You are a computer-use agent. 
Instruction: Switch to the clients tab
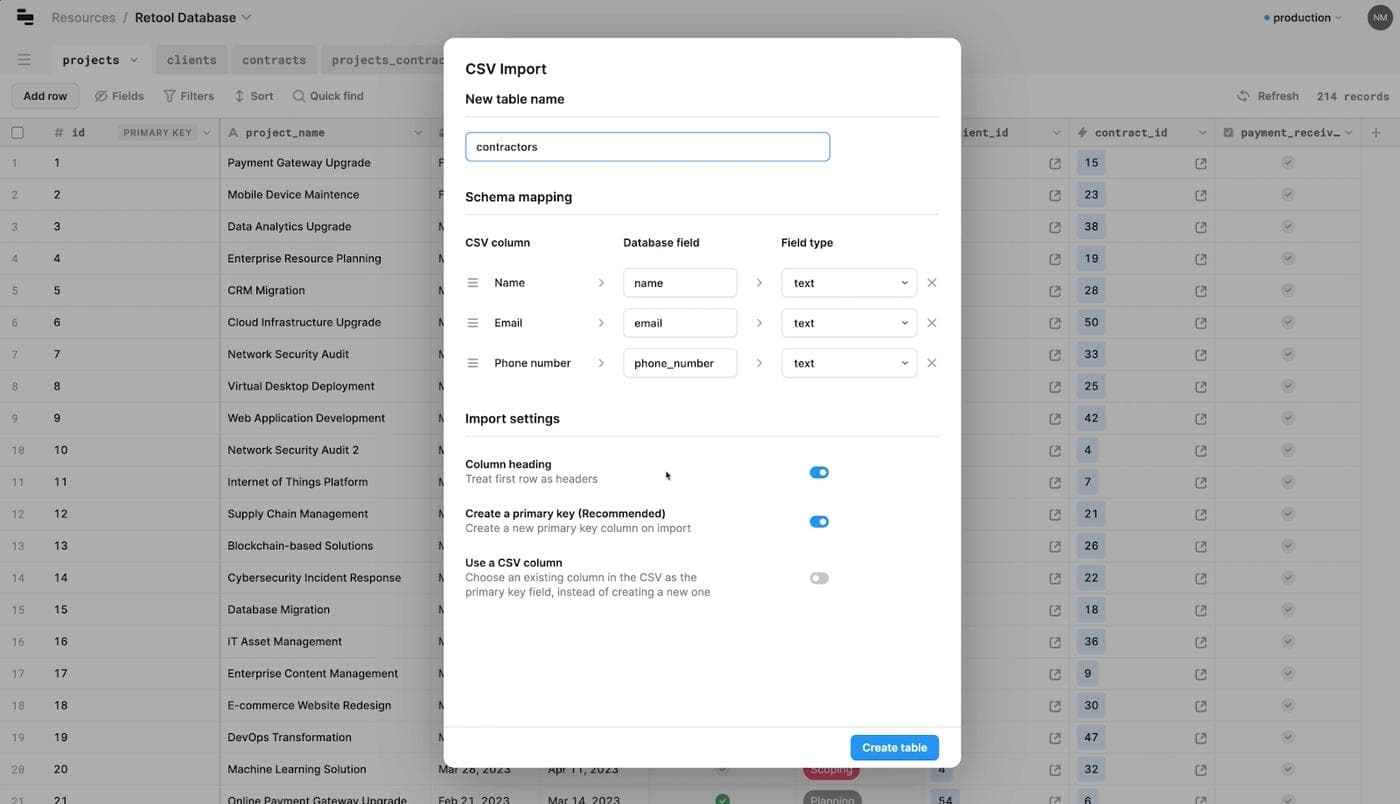point(191,60)
